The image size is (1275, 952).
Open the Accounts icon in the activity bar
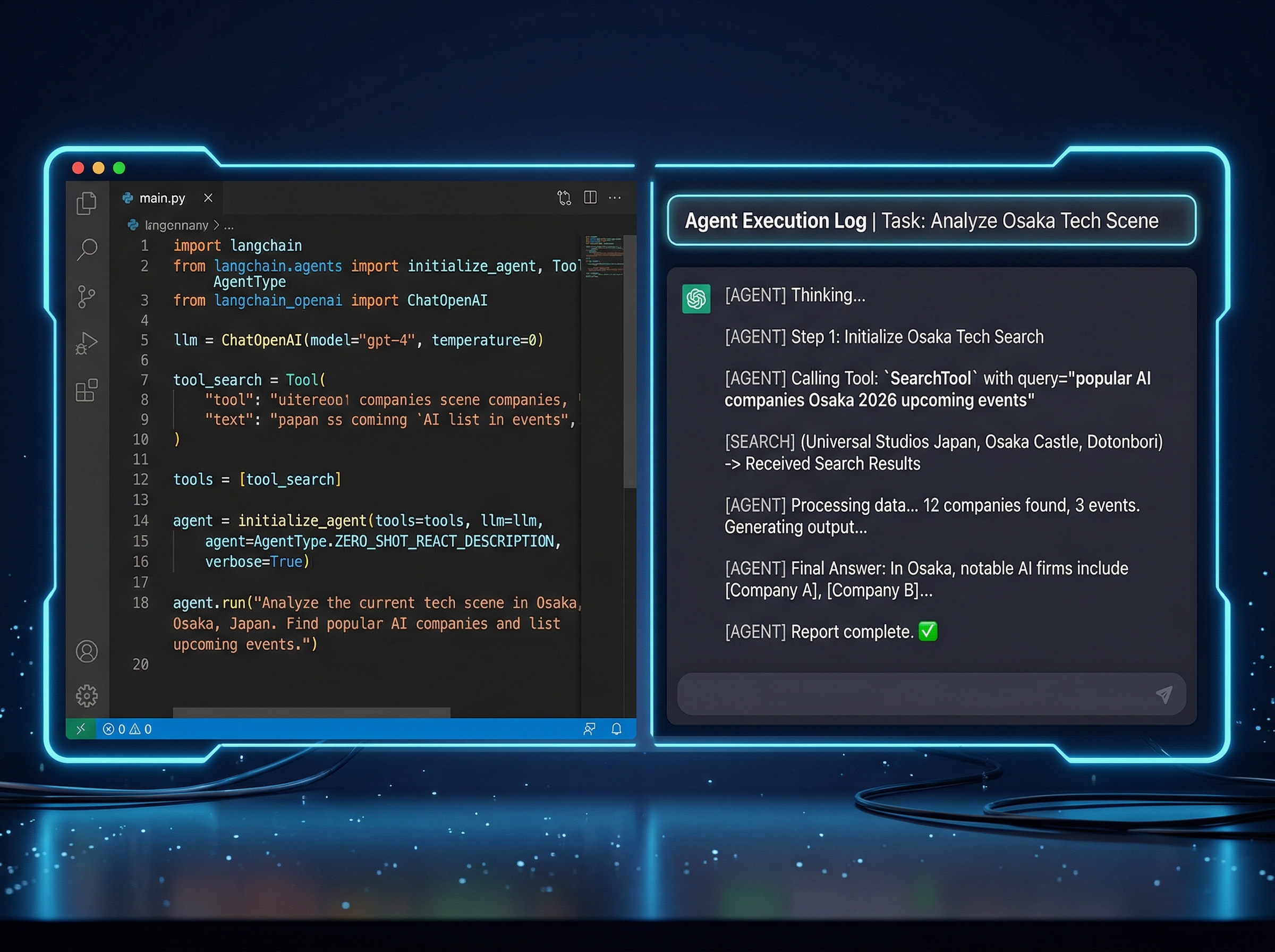click(x=87, y=651)
